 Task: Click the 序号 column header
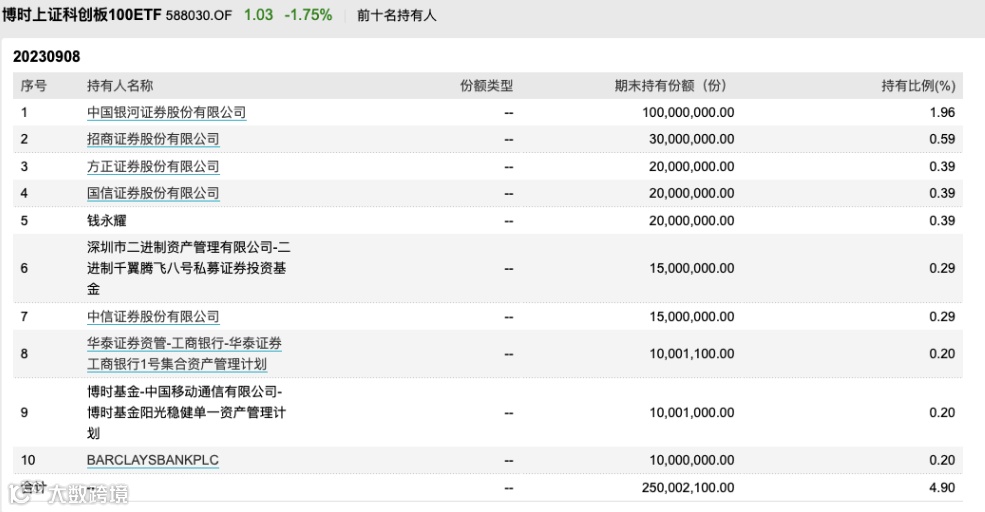pos(33,85)
